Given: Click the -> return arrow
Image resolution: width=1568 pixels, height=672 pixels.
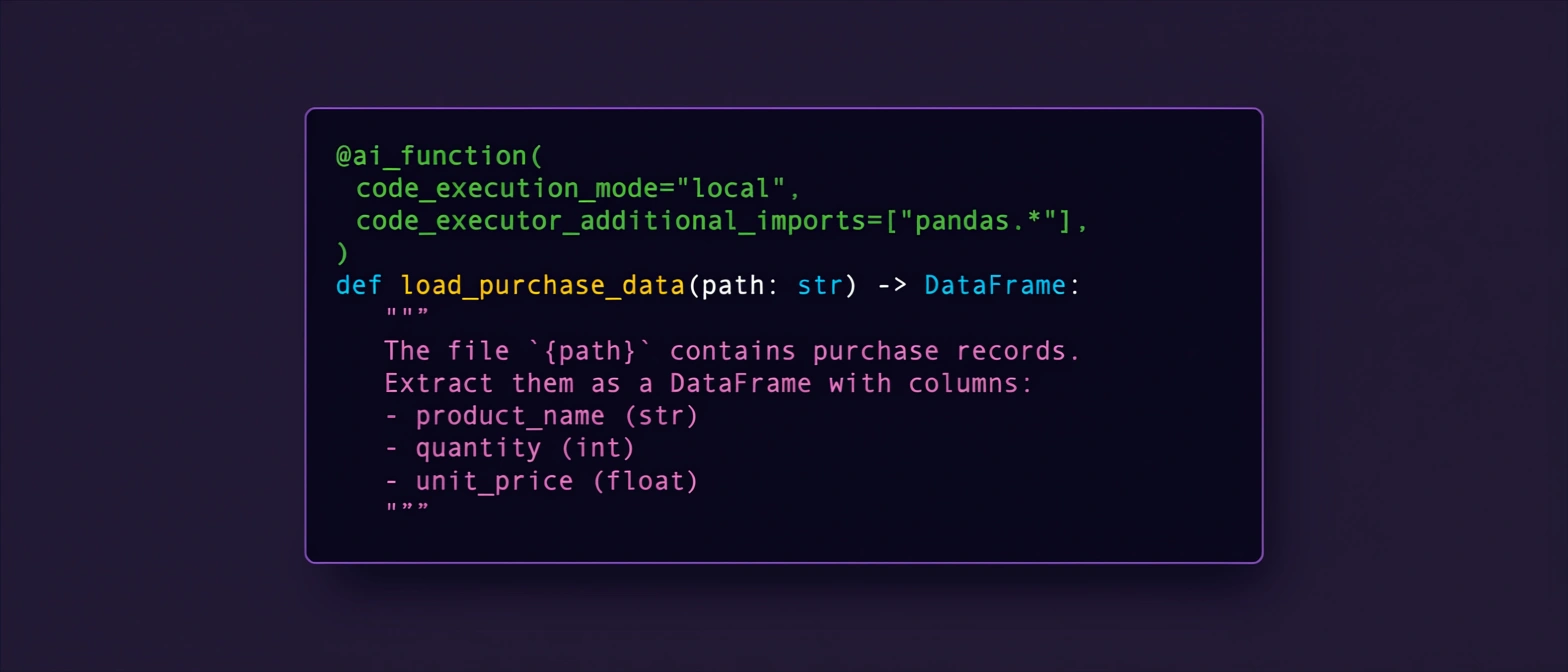Looking at the screenshot, I should (893, 286).
